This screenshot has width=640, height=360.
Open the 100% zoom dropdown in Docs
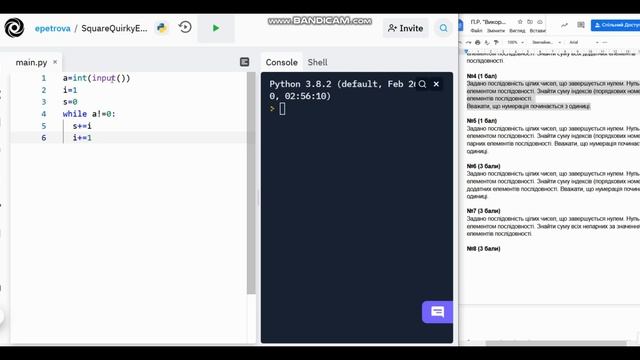516,42
